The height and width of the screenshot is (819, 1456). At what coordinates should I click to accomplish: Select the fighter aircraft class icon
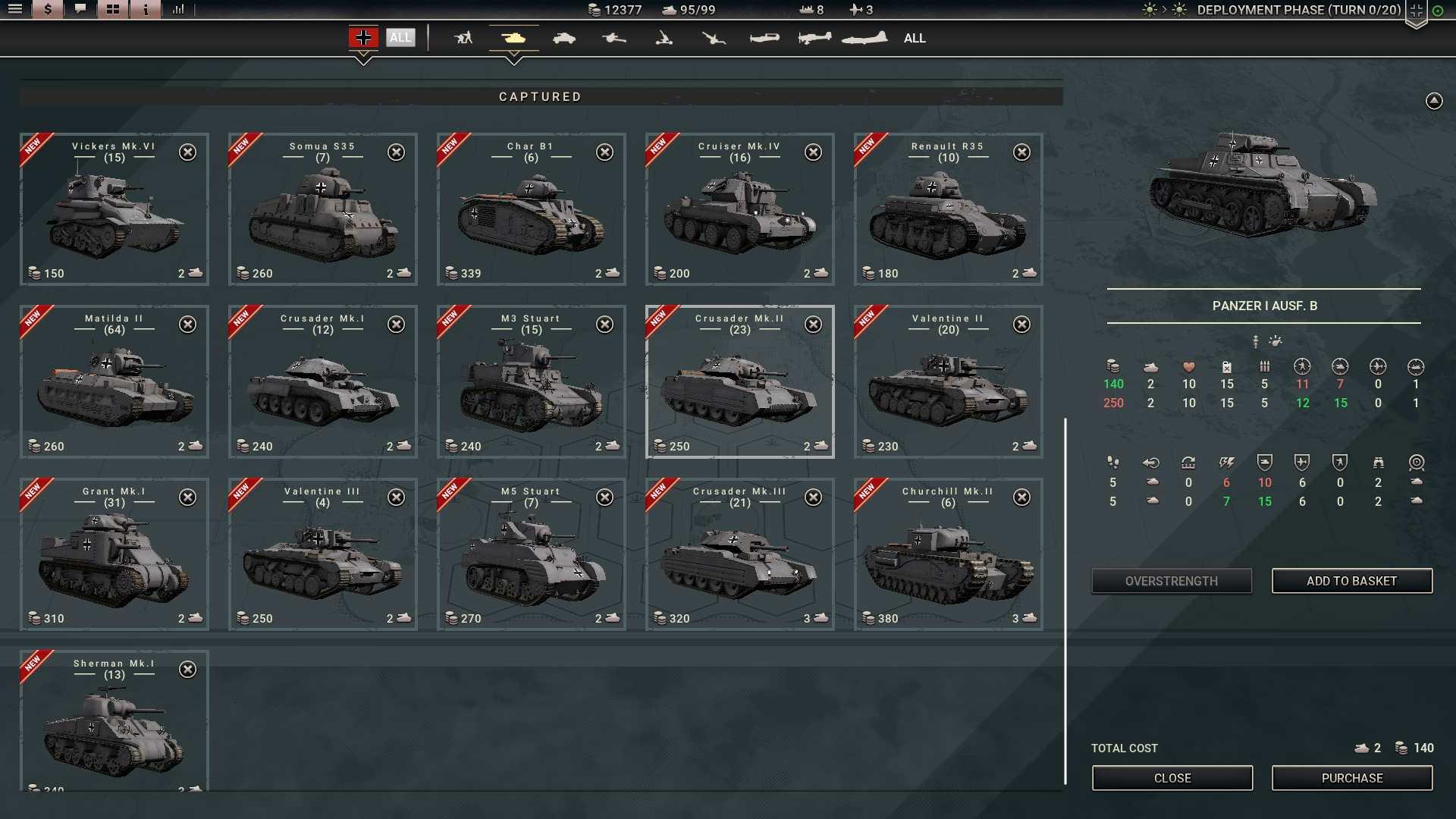(764, 37)
